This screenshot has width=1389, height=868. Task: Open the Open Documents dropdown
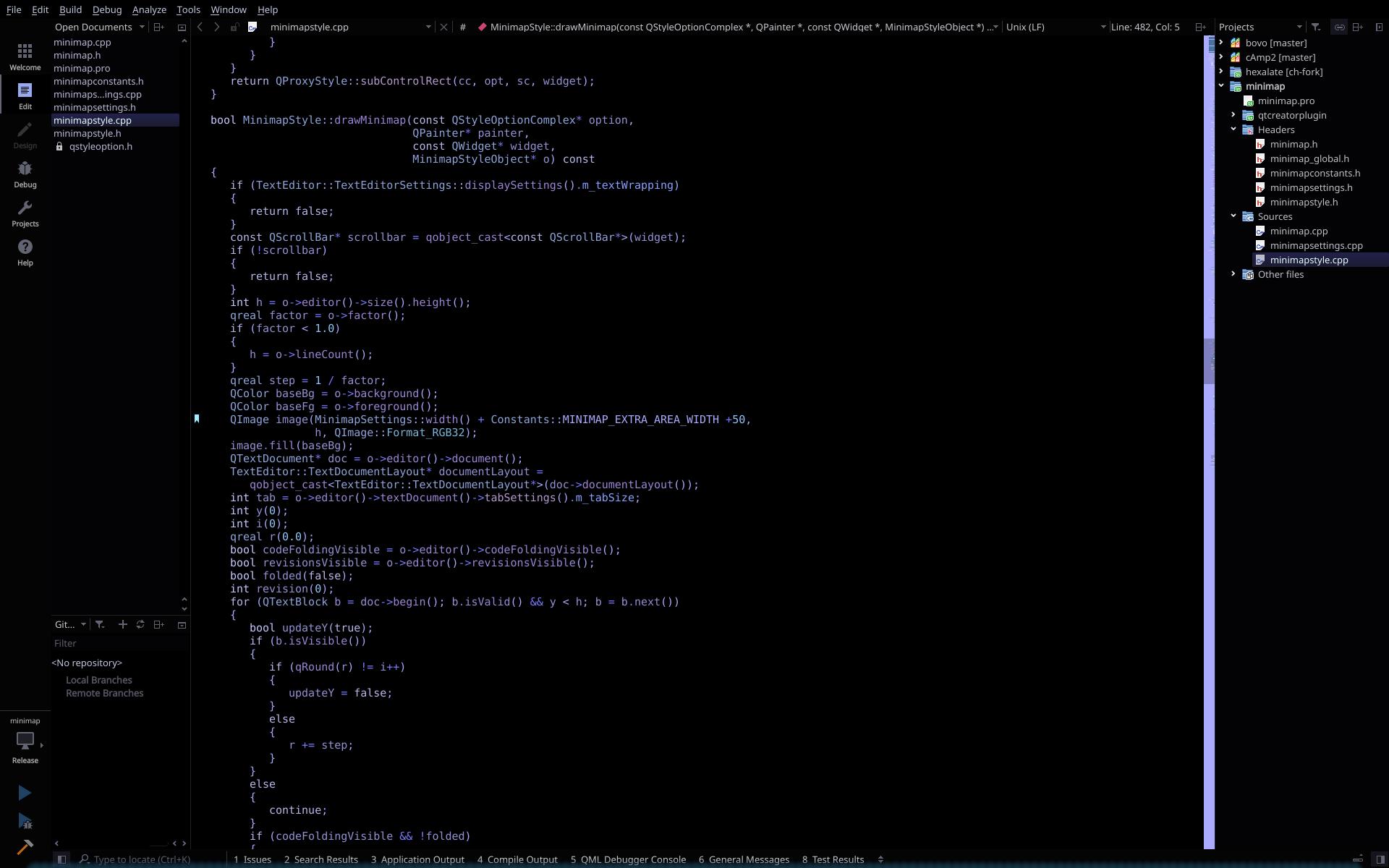point(142,27)
